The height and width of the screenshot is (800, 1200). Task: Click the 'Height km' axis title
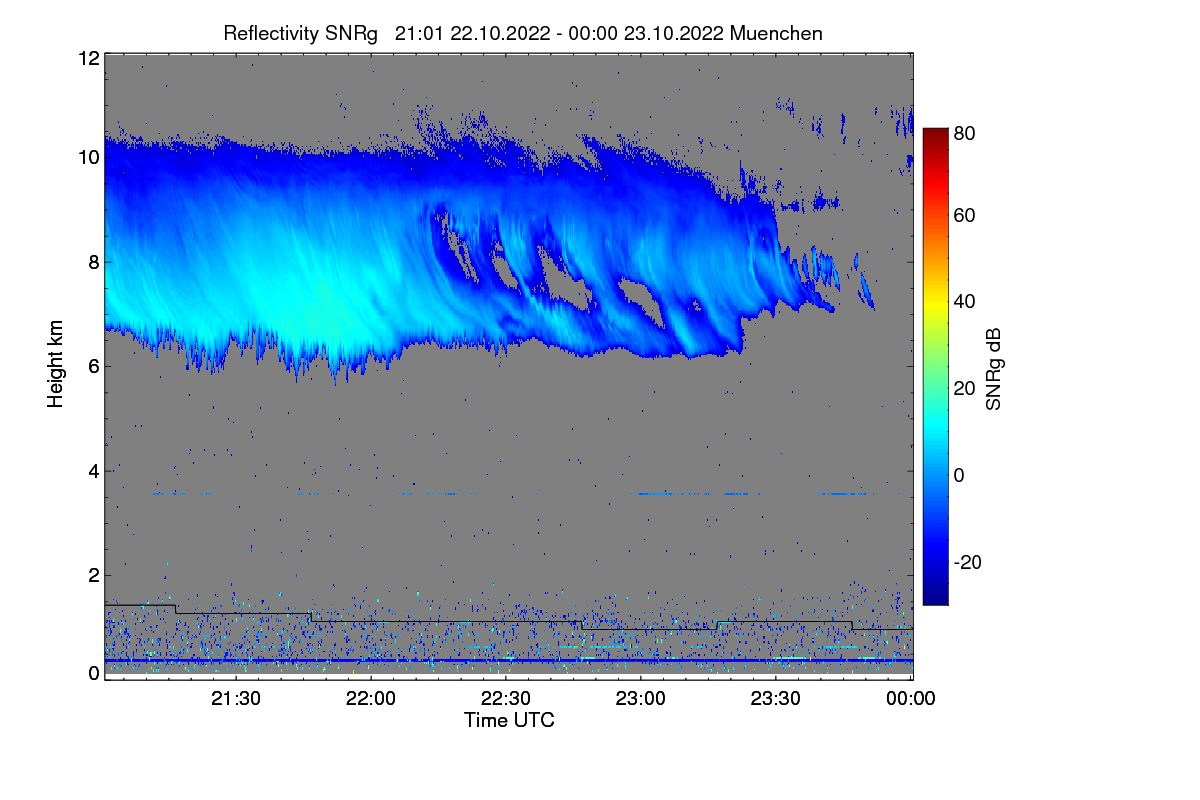click(x=55, y=366)
